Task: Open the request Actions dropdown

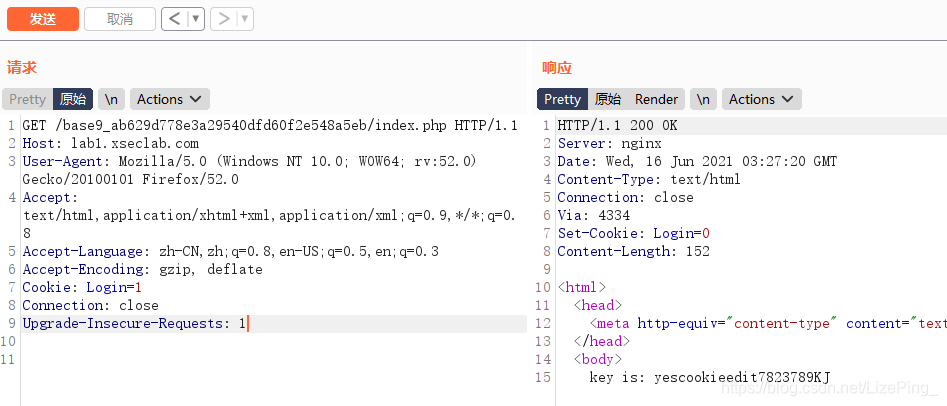Action: pos(170,99)
